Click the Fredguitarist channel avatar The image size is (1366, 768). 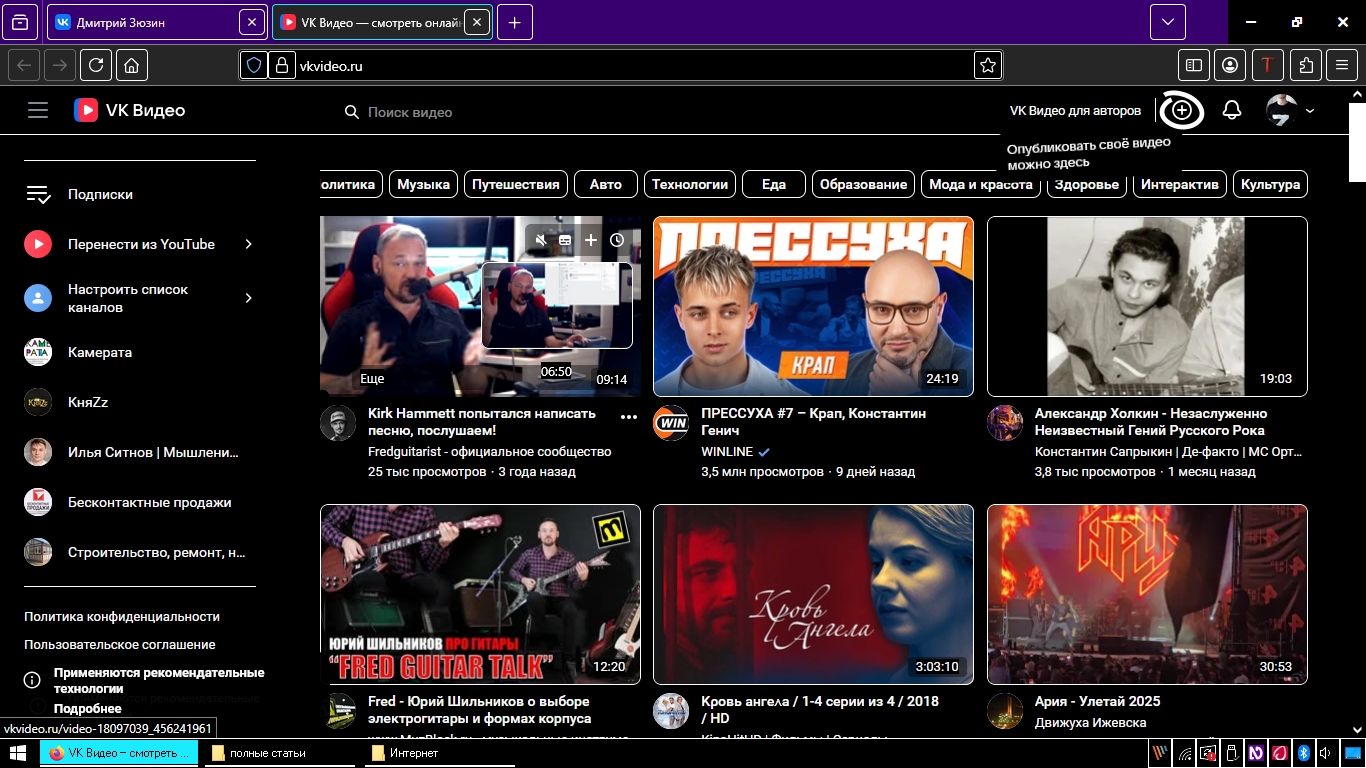coord(338,423)
